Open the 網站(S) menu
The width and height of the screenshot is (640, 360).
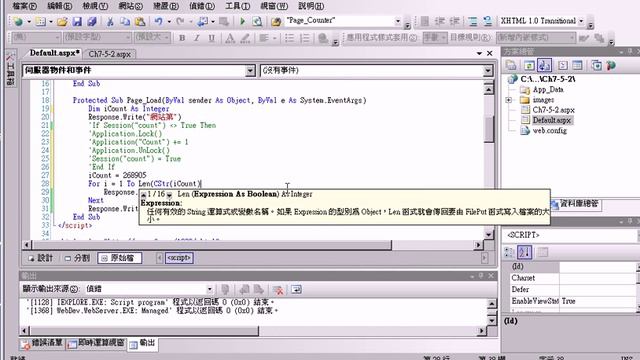coord(131,6)
